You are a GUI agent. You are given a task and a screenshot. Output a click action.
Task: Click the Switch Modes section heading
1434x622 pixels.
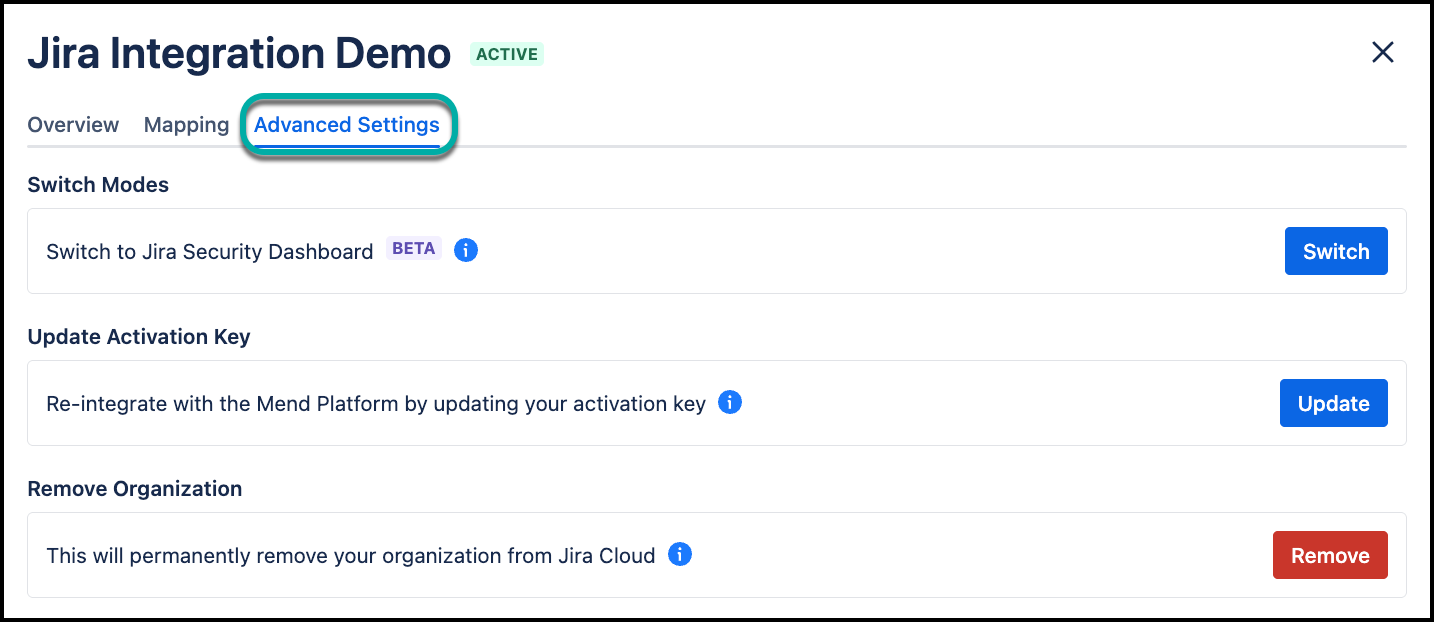pyautogui.click(x=98, y=185)
